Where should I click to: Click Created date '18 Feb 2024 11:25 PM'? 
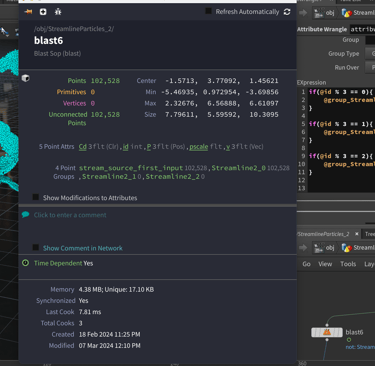(109, 334)
